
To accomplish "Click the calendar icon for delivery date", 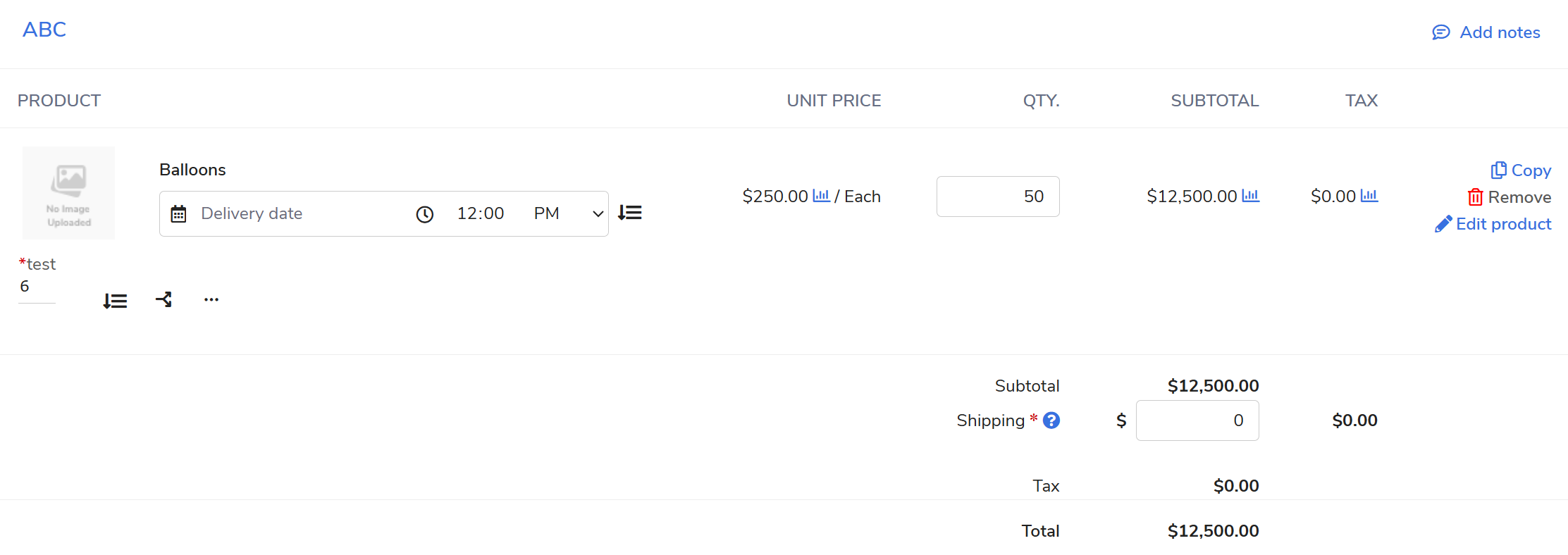I will [179, 214].
